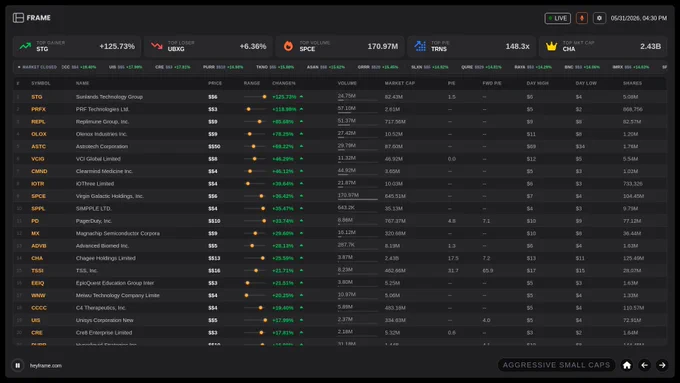This screenshot has height=383, width=680.
Task: Pause the slideshow with pause button
Action: click(x=18, y=365)
